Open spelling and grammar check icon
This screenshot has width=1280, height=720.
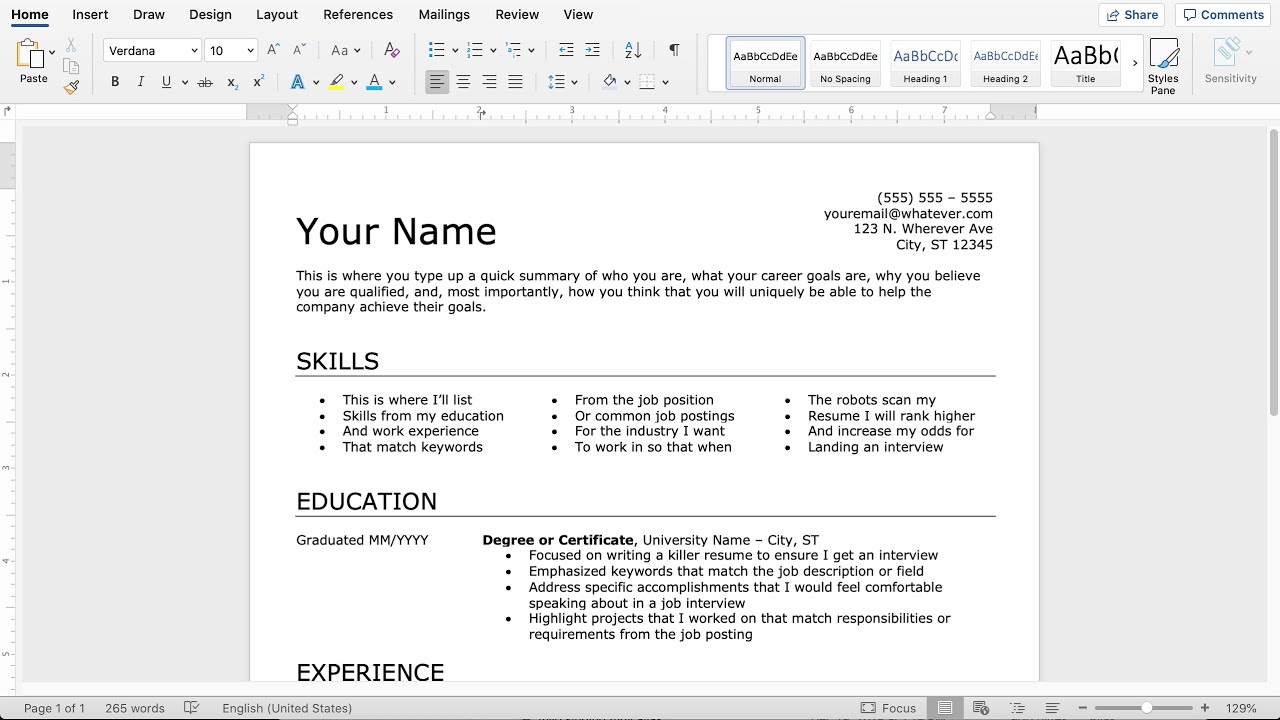click(193, 708)
